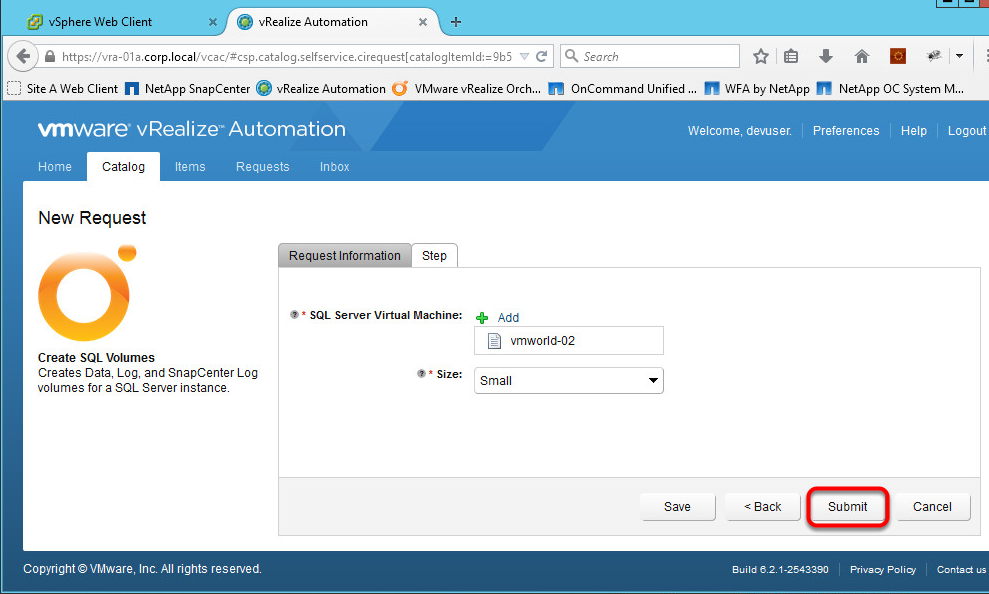The height and width of the screenshot is (594, 989).
Task: Open the WFA by NetApp bookmark
Action: (757, 89)
